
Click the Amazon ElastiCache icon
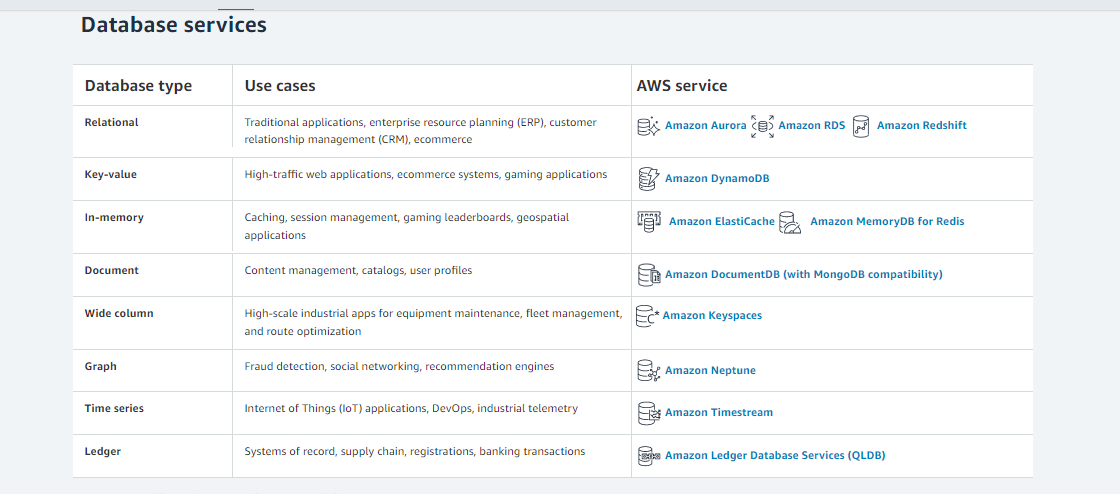pos(649,222)
